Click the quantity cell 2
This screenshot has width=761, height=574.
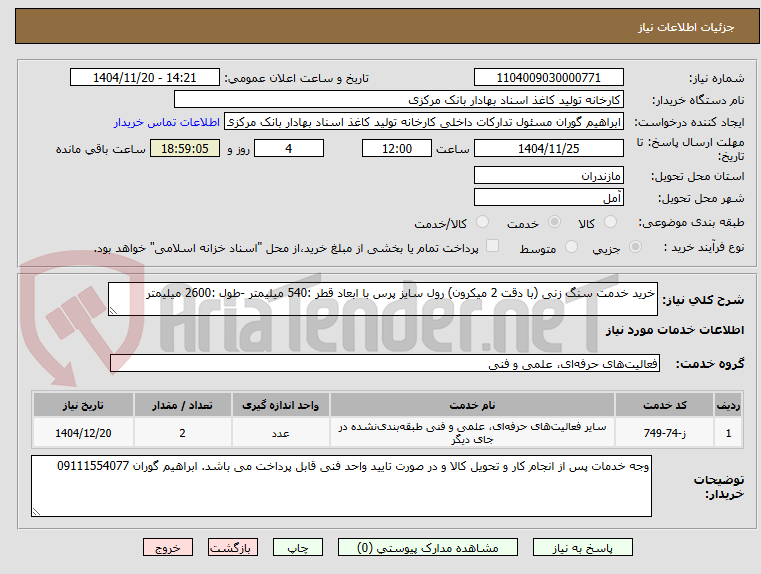click(x=182, y=433)
